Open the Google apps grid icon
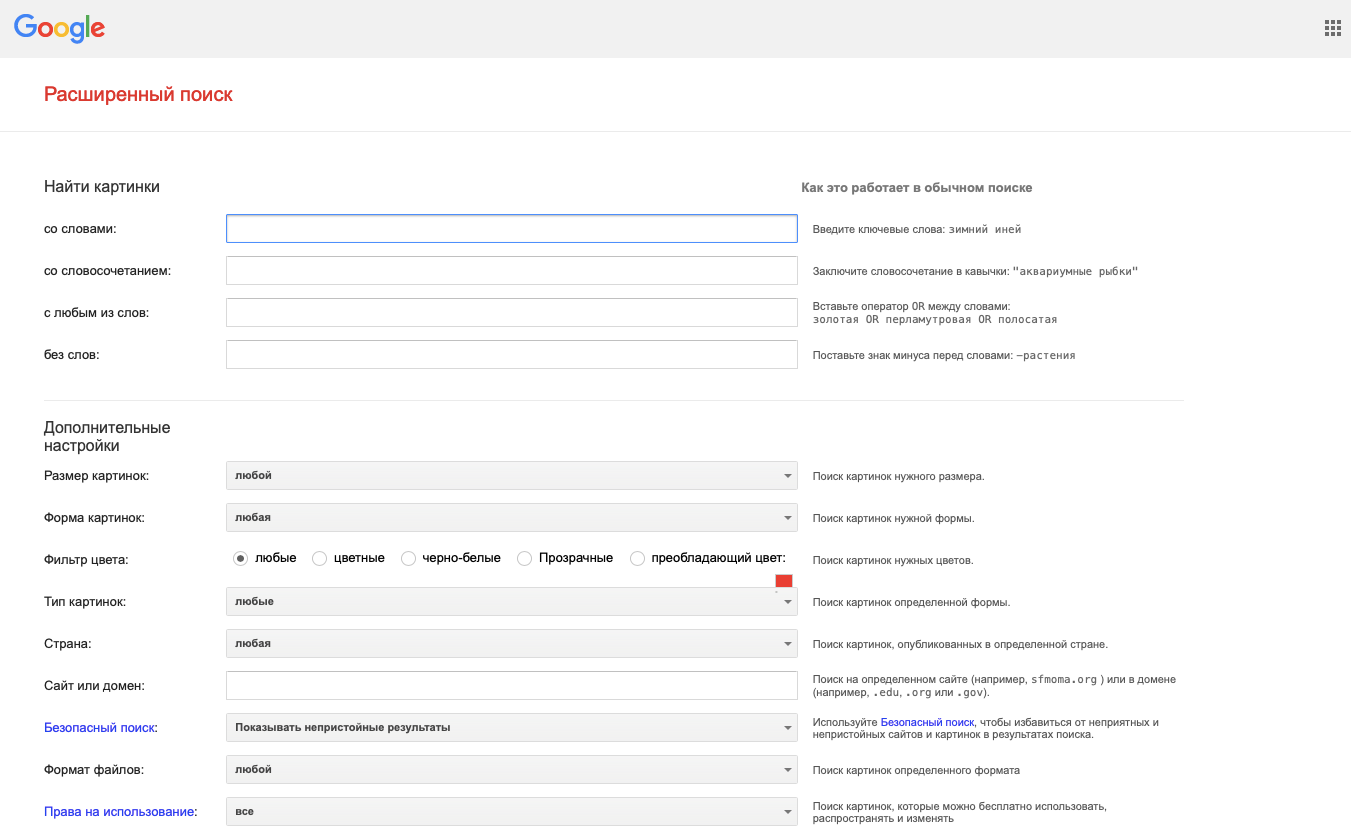 (1332, 28)
